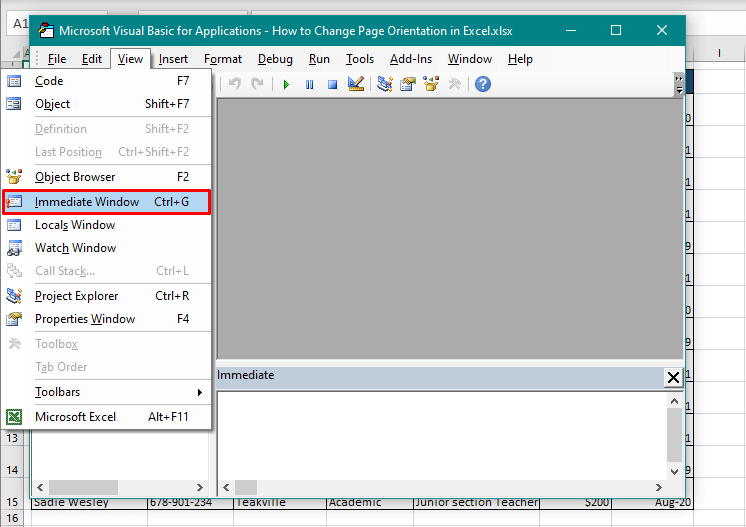Open the Window menu
Screen dimensions: 746x527
[470, 59]
